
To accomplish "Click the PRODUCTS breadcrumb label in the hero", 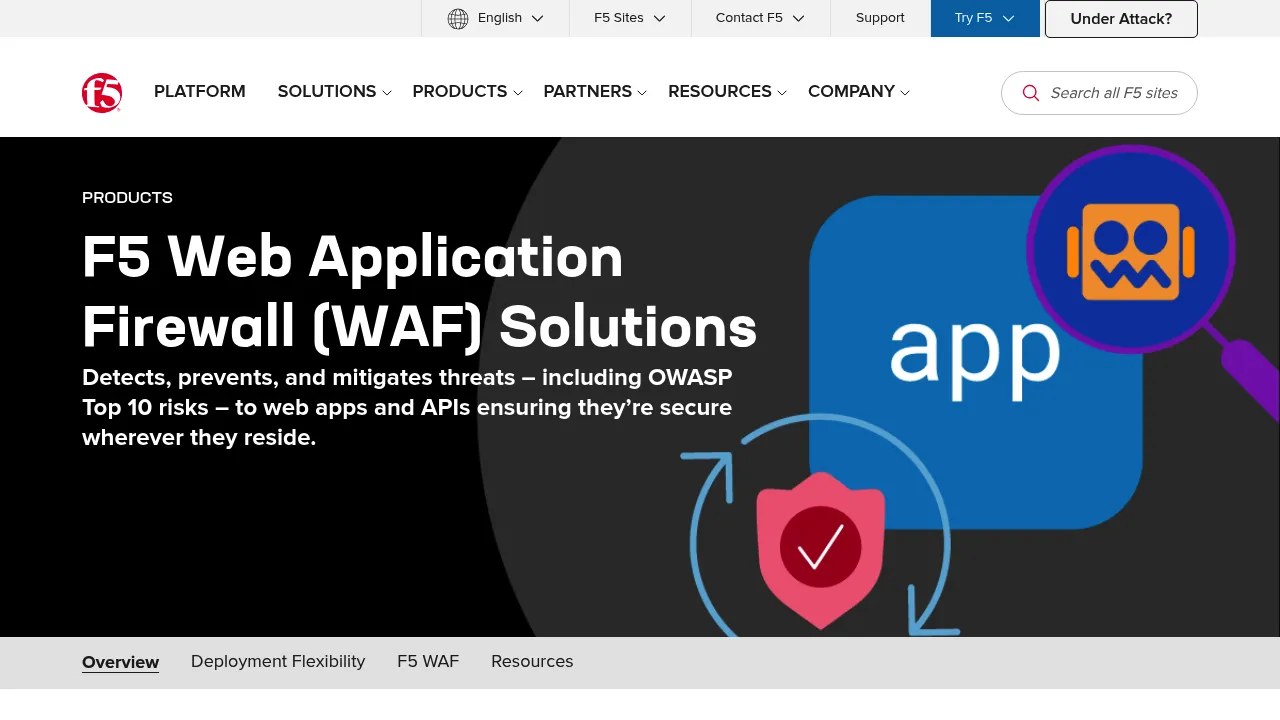I will pyautogui.click(x=127, y=198).
